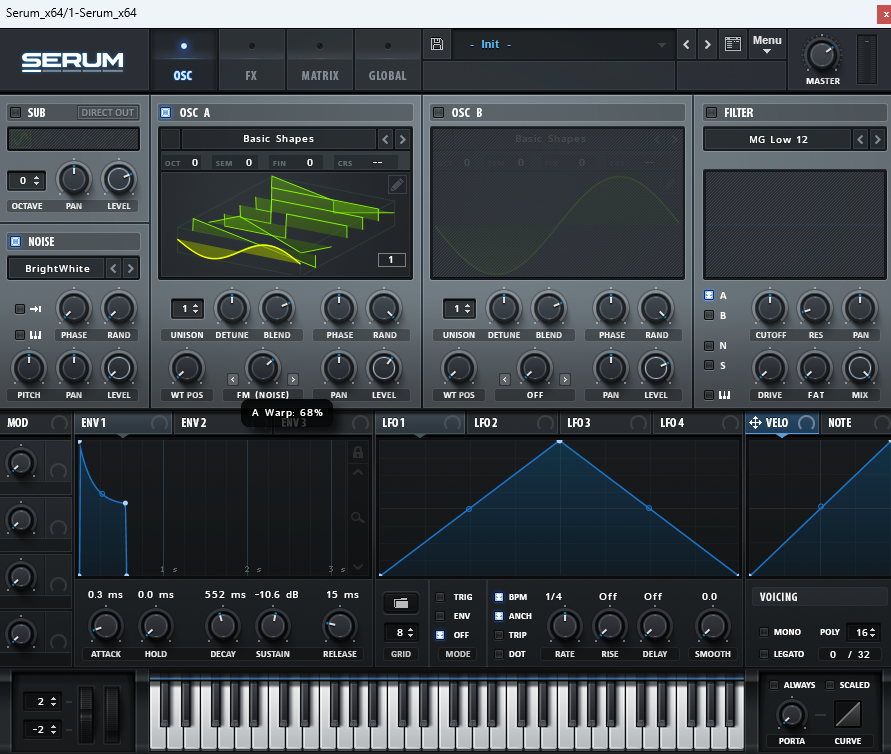Click the envelope lock icon

pyautogui.click(x=358, y=452)
